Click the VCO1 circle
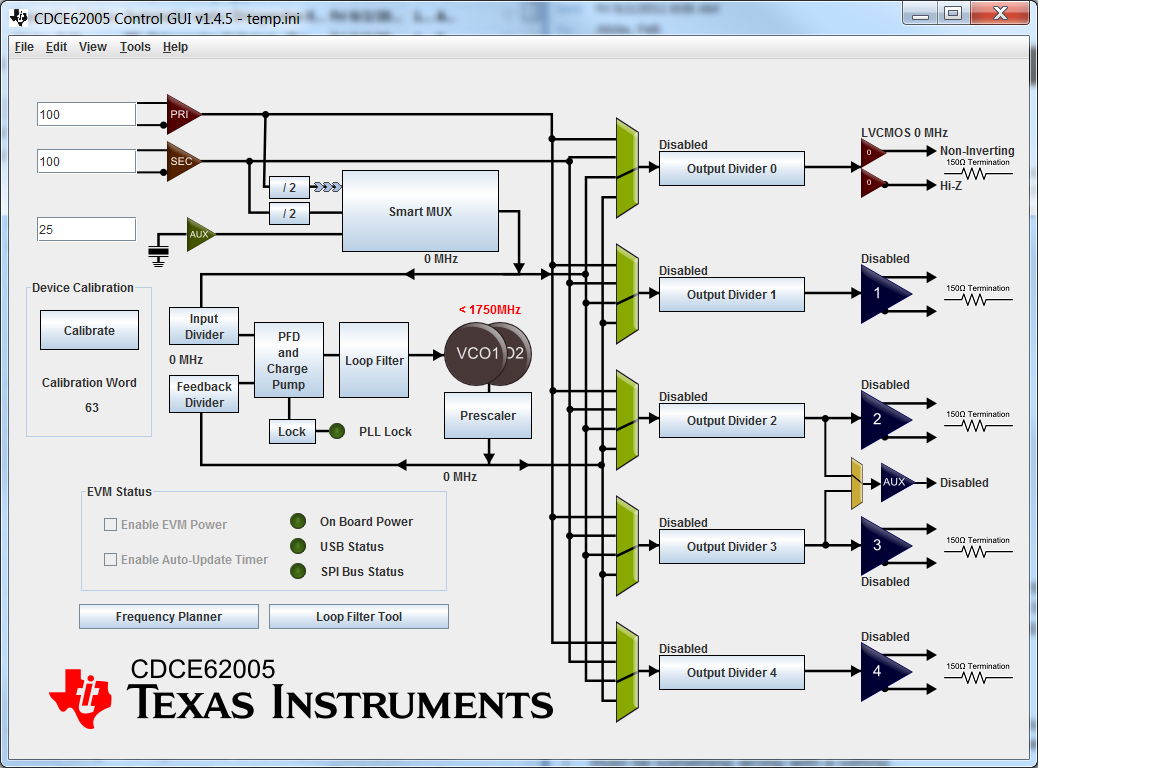The height and width of the screenshot is (768, 1152). pos(474,354)
